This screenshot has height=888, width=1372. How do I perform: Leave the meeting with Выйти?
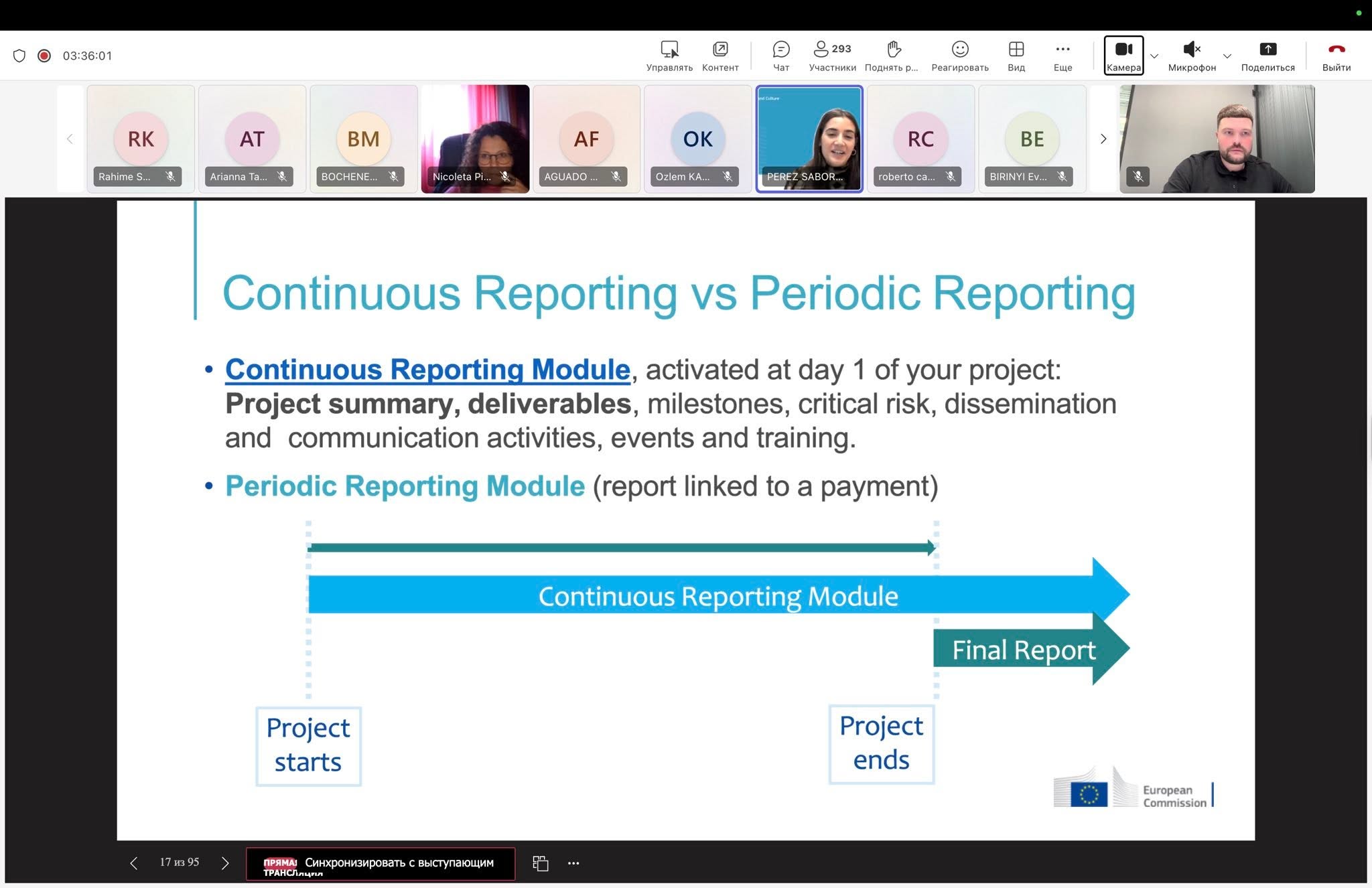click(x=1336, y=56)
